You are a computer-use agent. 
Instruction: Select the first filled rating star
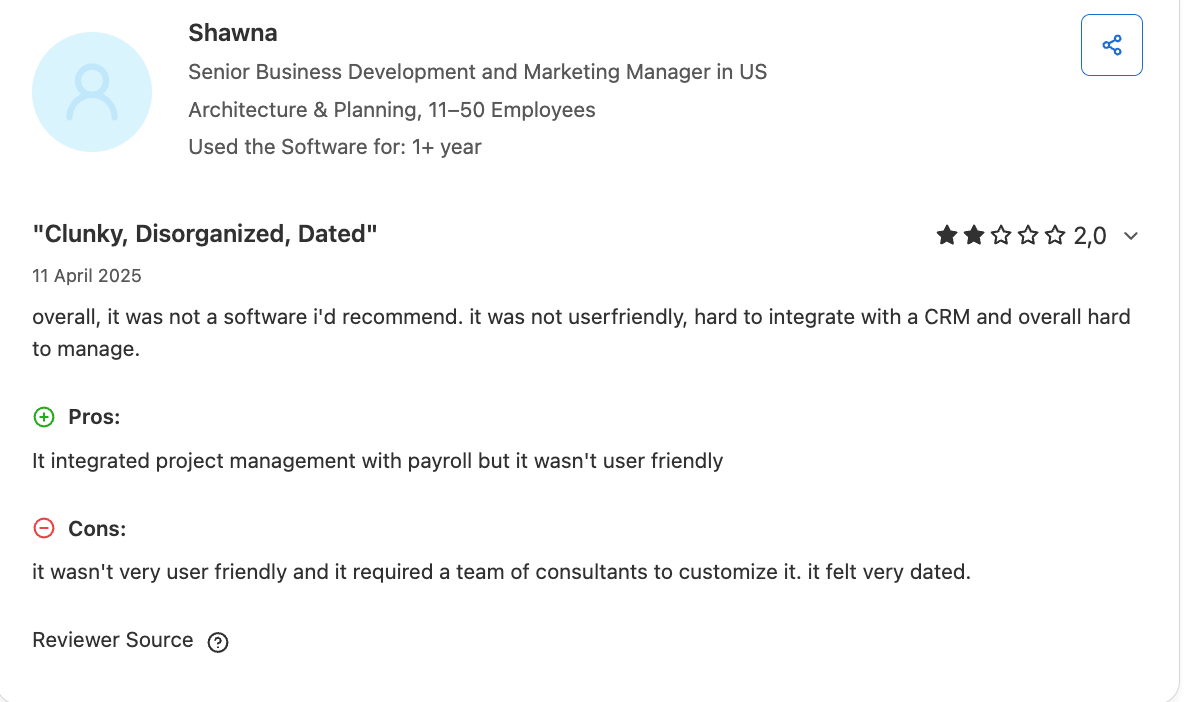(x=946, y=234)
